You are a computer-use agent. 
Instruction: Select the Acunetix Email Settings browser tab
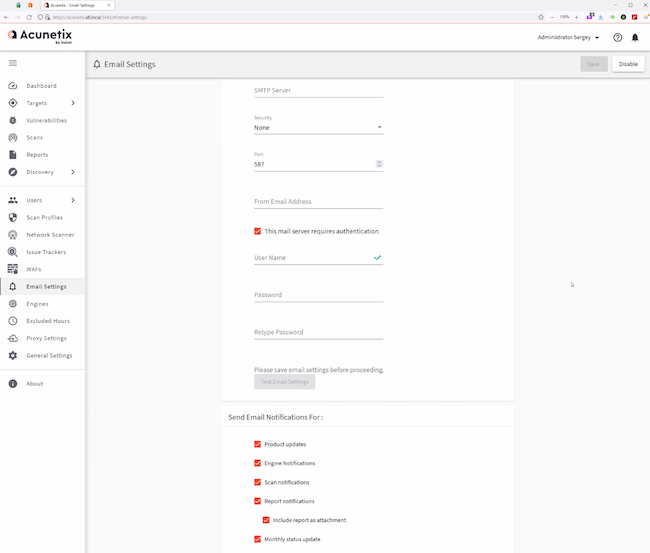(77, 5)
